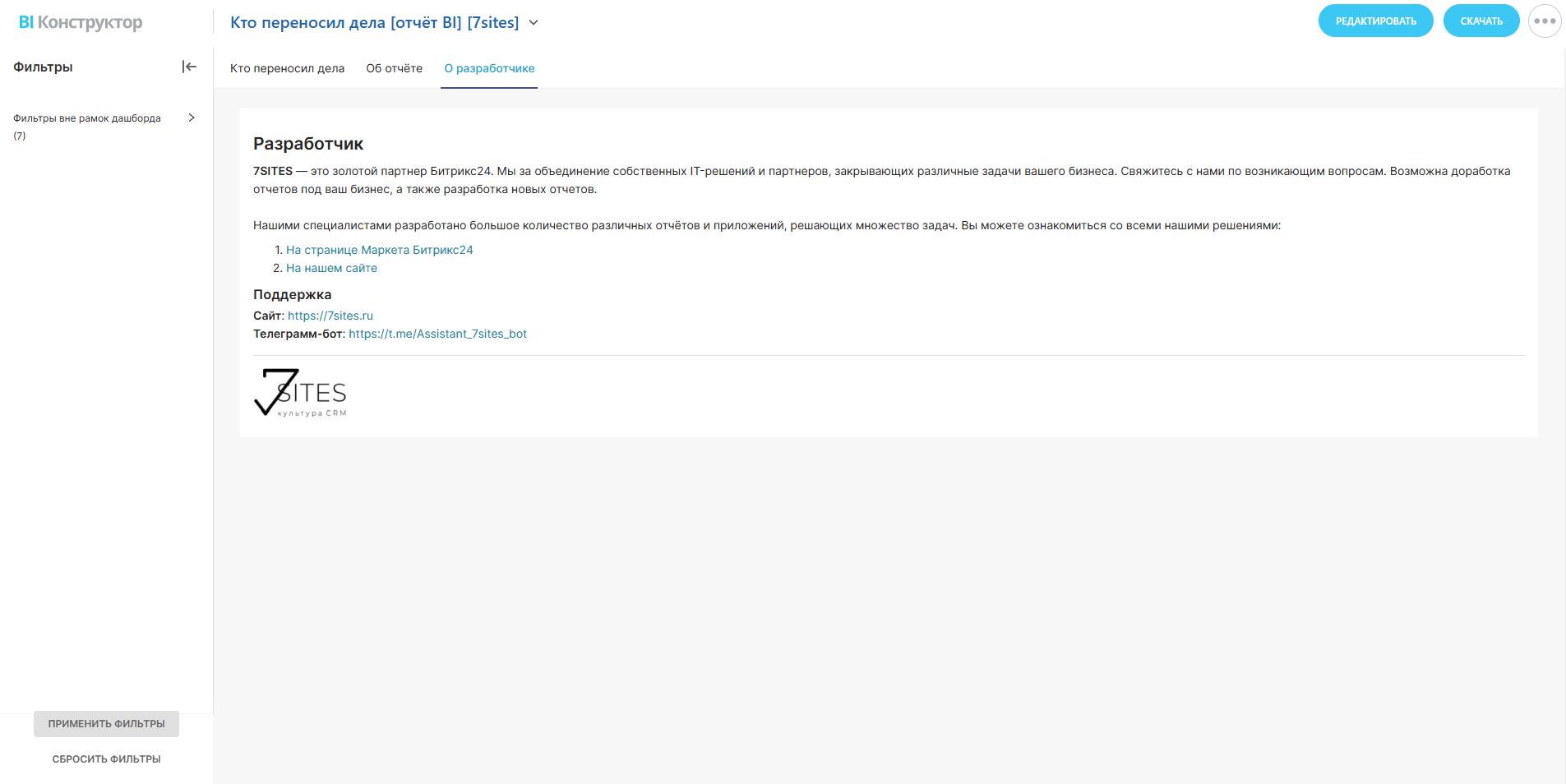This screenshot has width=1566, height=784.
Task: Click the Телеграмм-бот: label
Action: point(299,334)
